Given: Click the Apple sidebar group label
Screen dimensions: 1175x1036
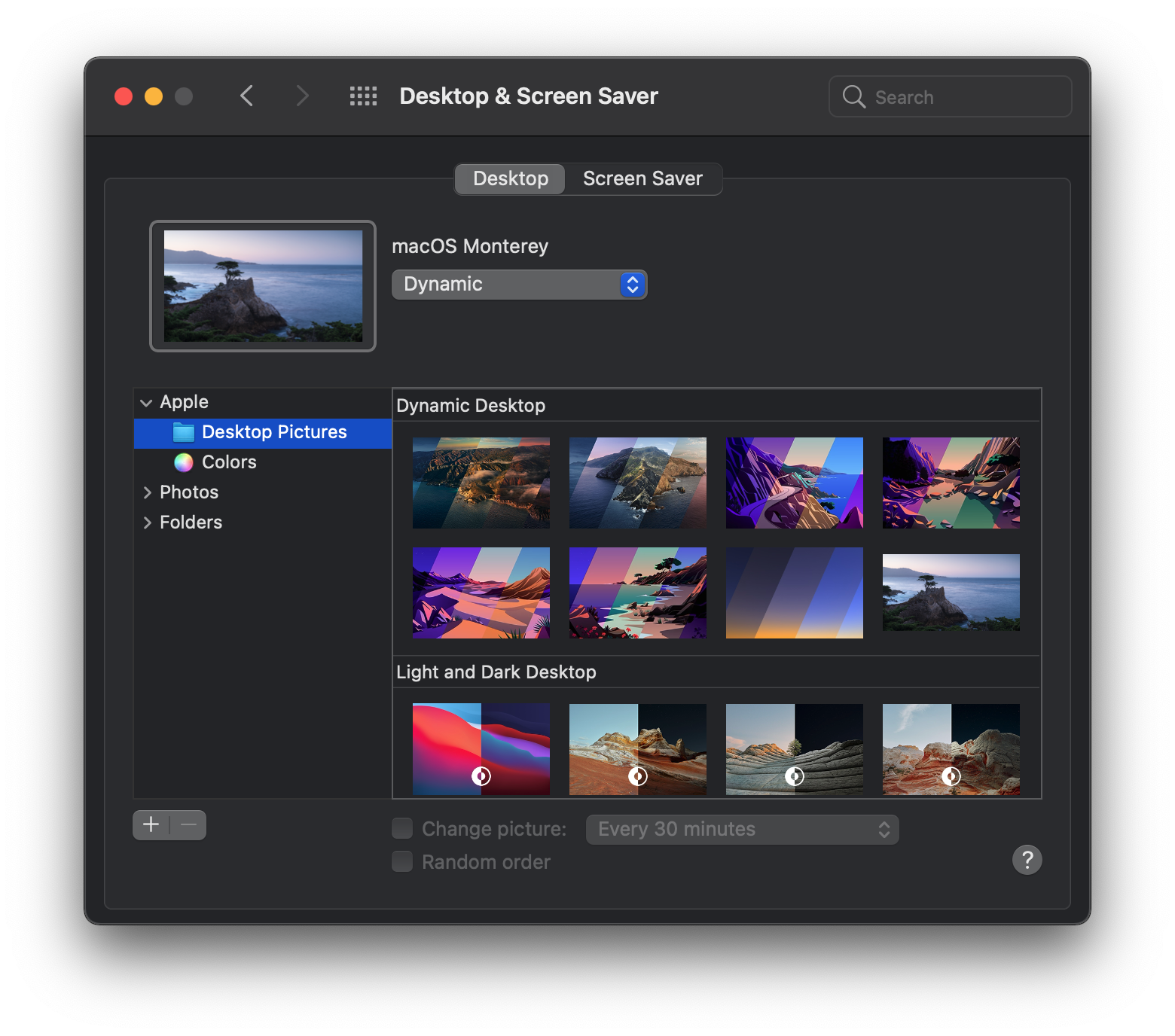Looking at the screenshot, I should (184, 402).
